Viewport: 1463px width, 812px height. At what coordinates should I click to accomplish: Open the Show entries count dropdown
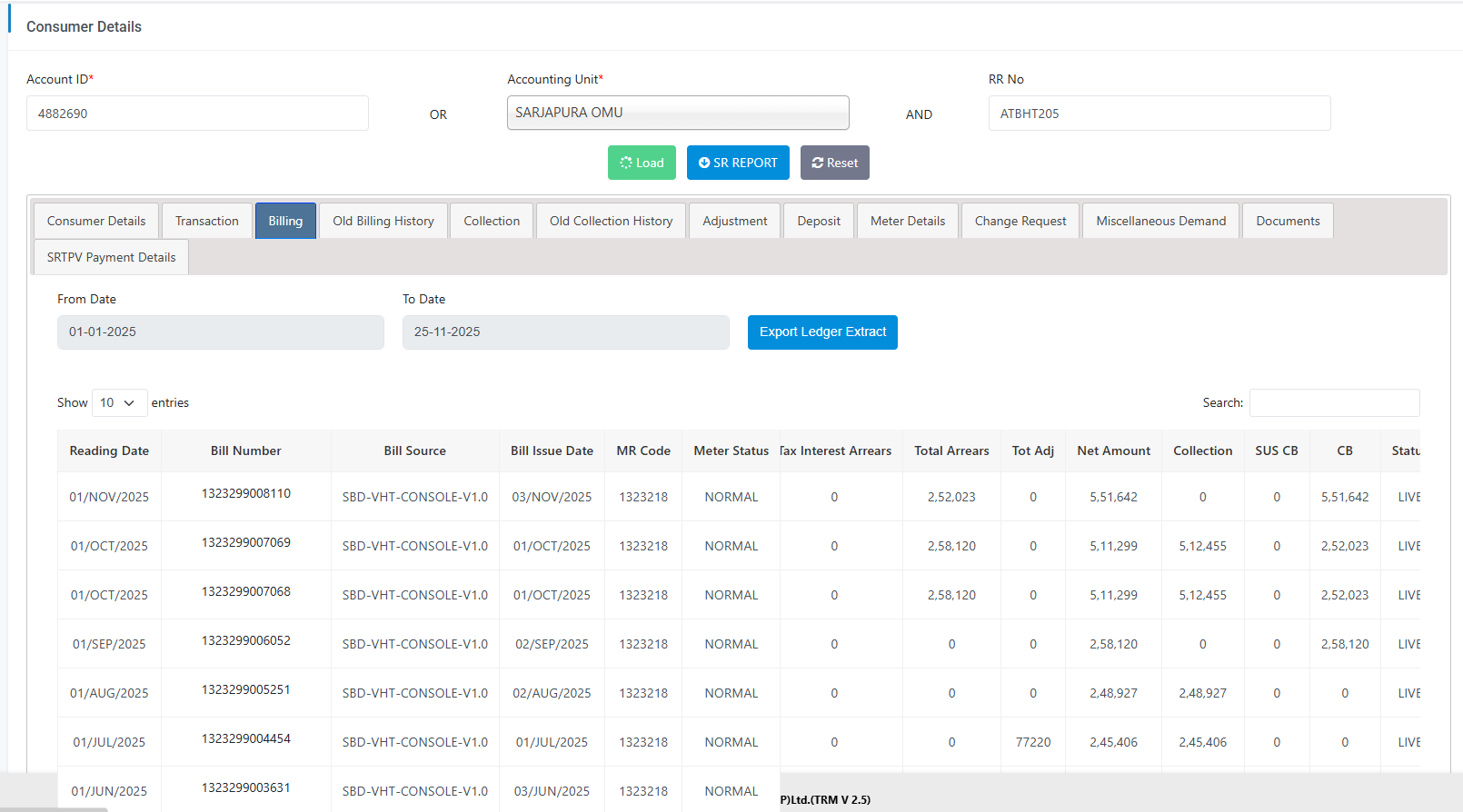pyautogui.click(x=119, y=402)
